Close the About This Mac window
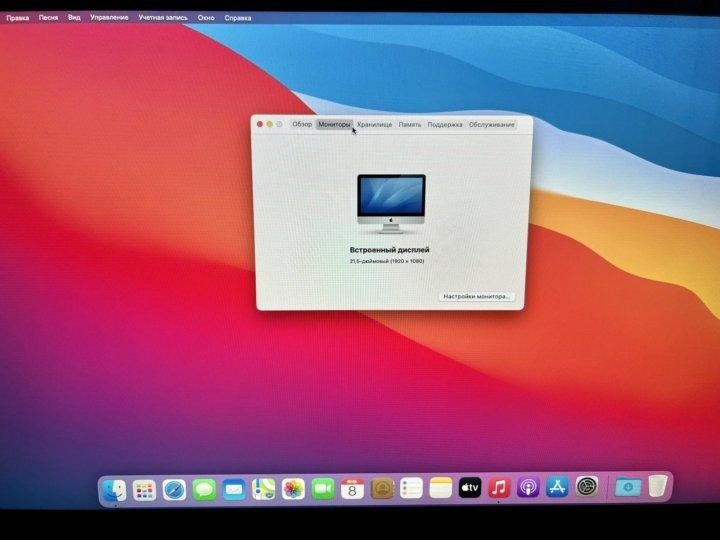720x540 pixels. point(260,124)
